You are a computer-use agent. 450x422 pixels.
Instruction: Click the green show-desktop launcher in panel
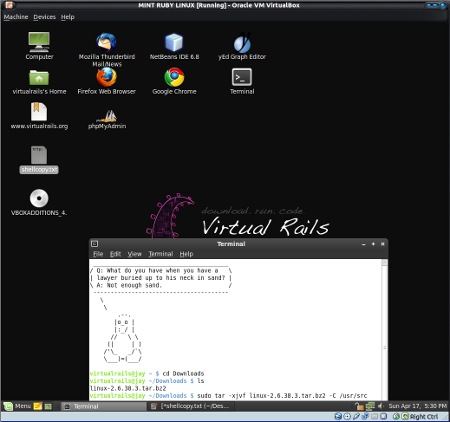(48, 406)
